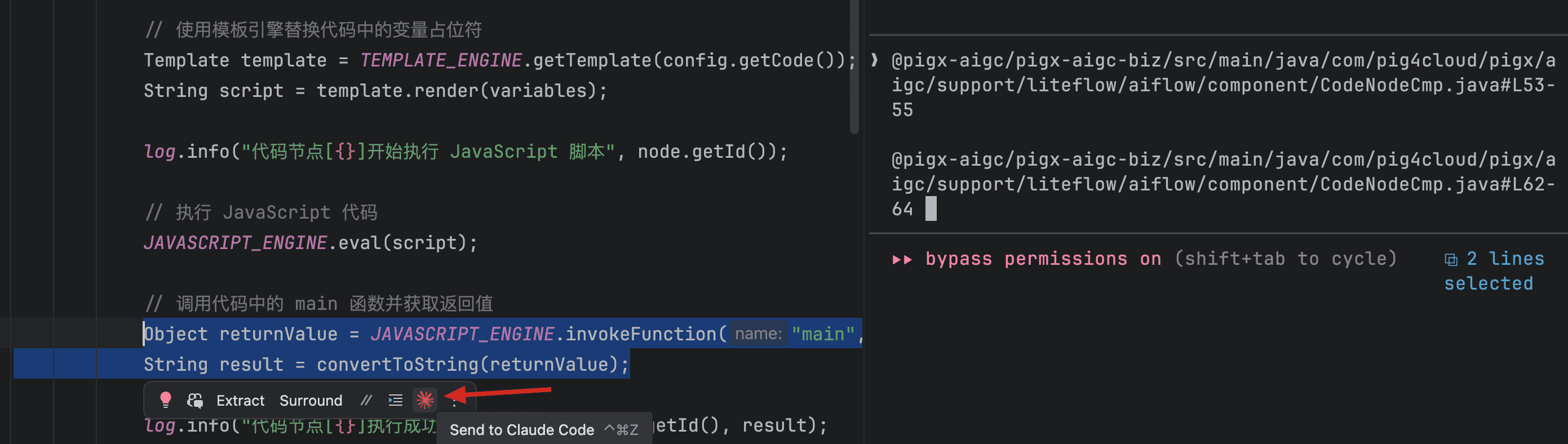Image resolution: width=1568 pixels, height=444 pixels.
Task: Open the lightbulb intention actions
Action: tap(165, 399)
